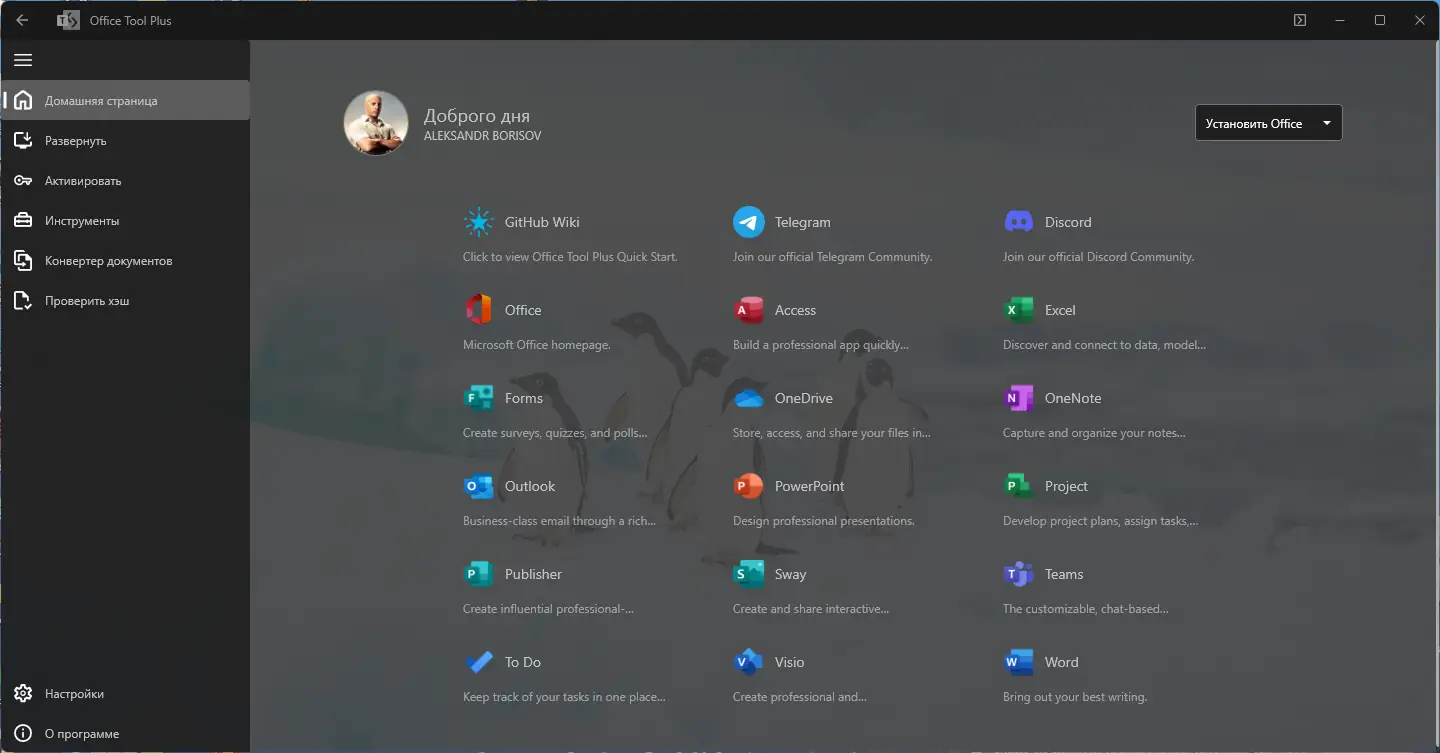The height and width of the screenshot is (753, 1440).
Task: Click the Discord logo icon
Action: pos(1019,222)
